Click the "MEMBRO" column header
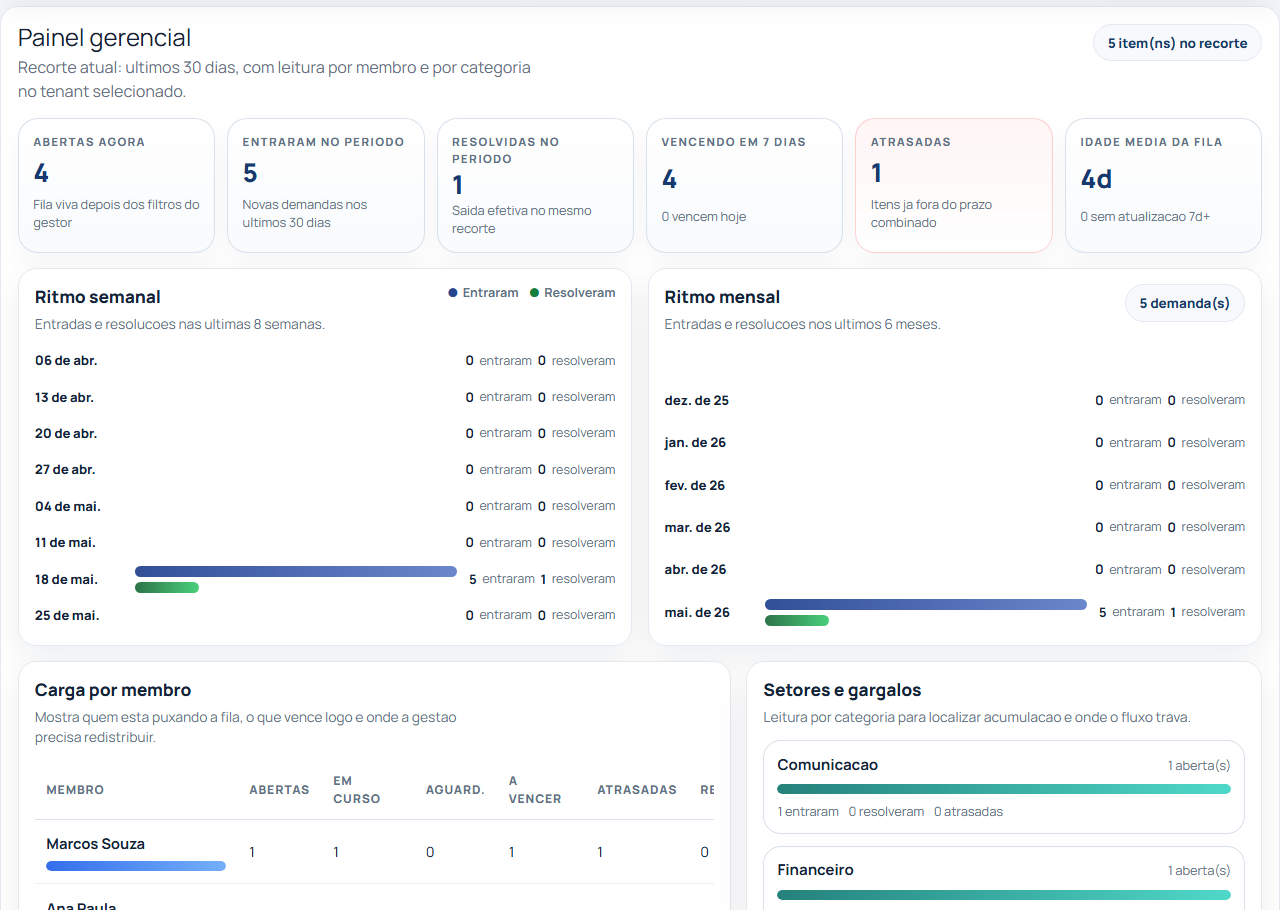This screenshot has width=1280, height=910. pyautogui.click(x=75, y=790)
